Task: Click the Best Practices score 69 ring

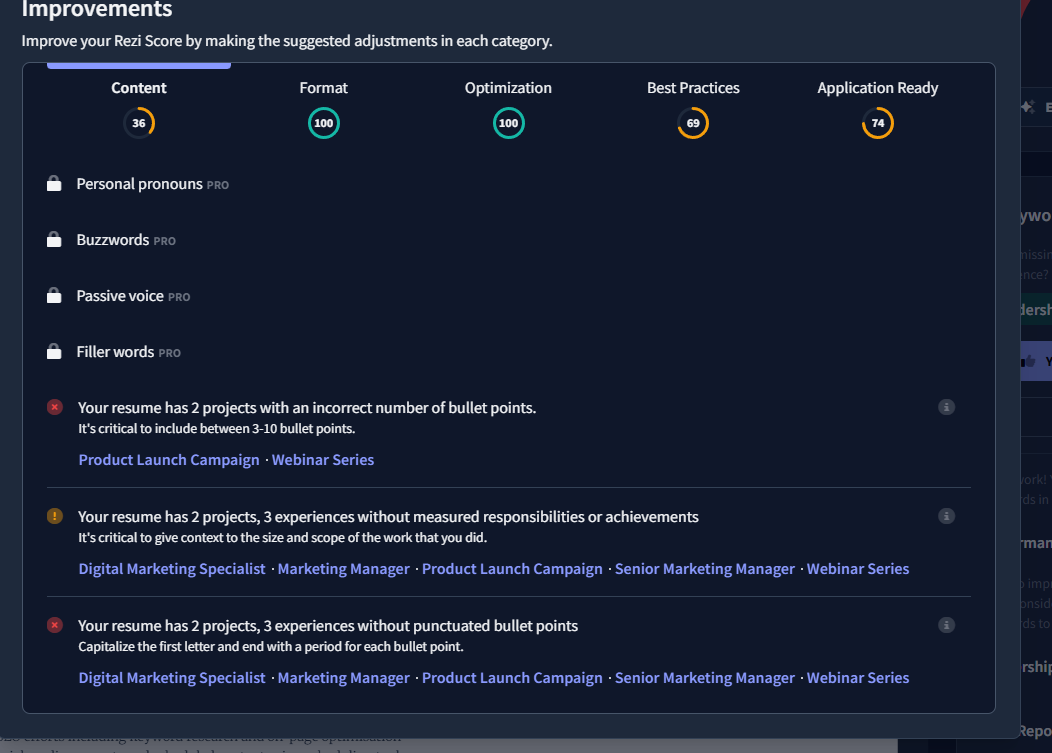Action: point(693,123)
